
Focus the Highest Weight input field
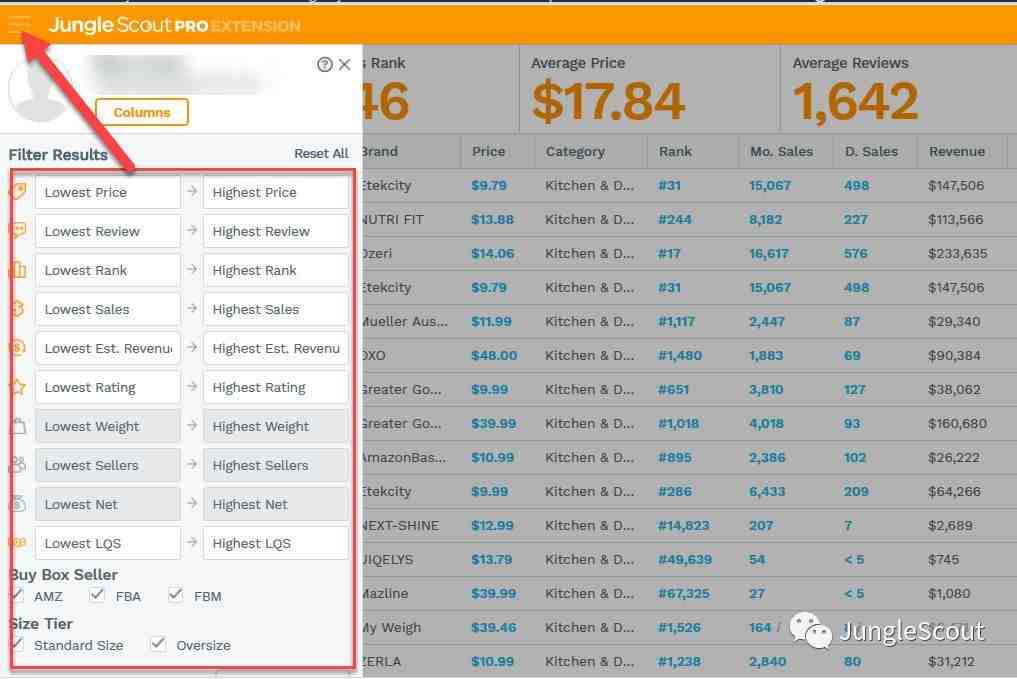[x=276, y=426]
